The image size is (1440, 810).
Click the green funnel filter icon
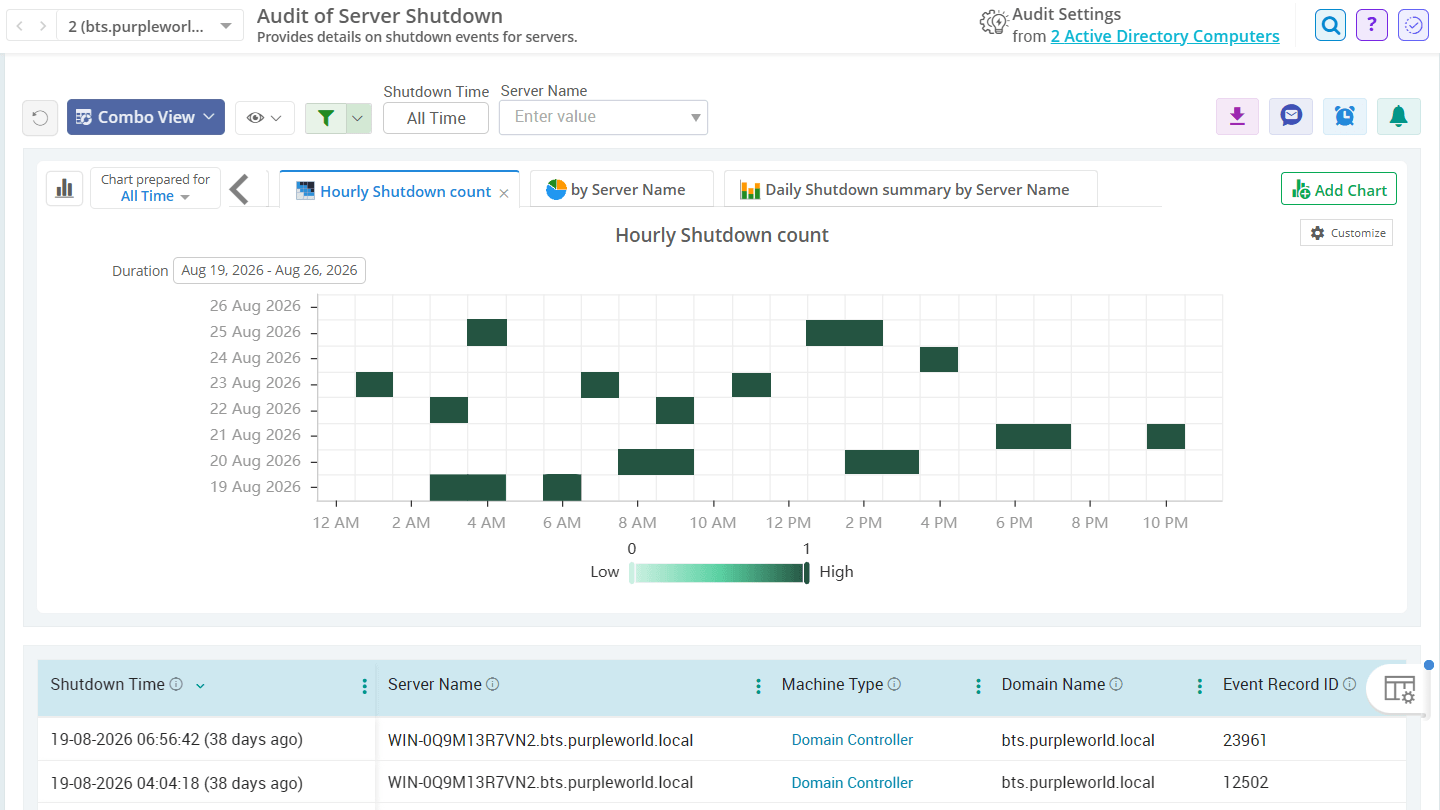pos(325,118)
